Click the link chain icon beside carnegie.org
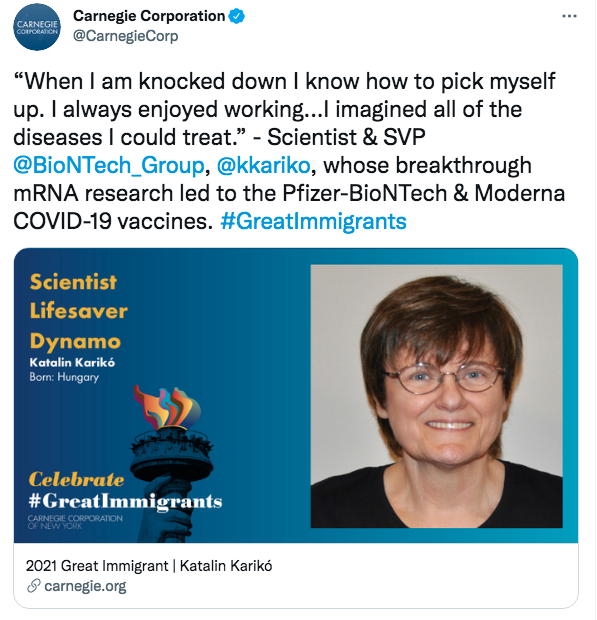The image size is (597, 620). (x=34, y=586)
